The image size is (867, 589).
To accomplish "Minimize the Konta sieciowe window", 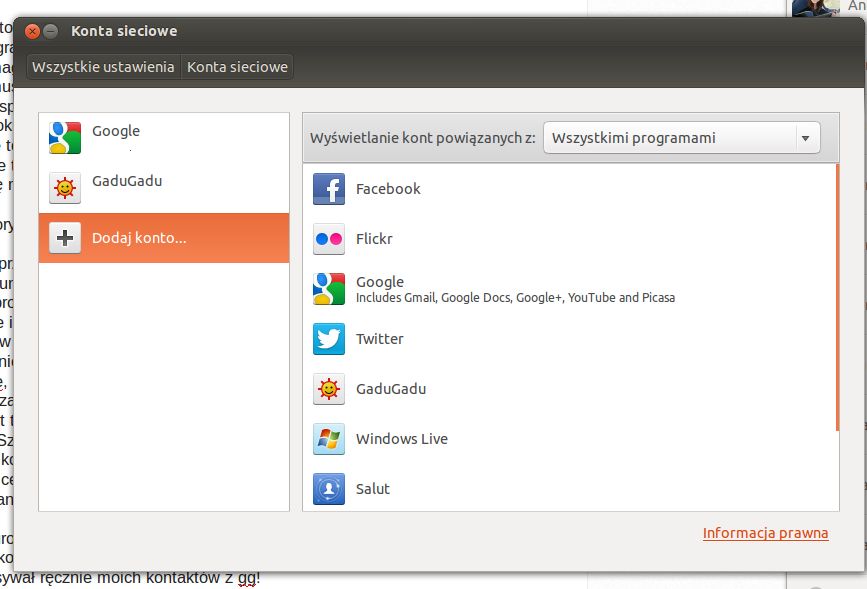I will 50,32.
